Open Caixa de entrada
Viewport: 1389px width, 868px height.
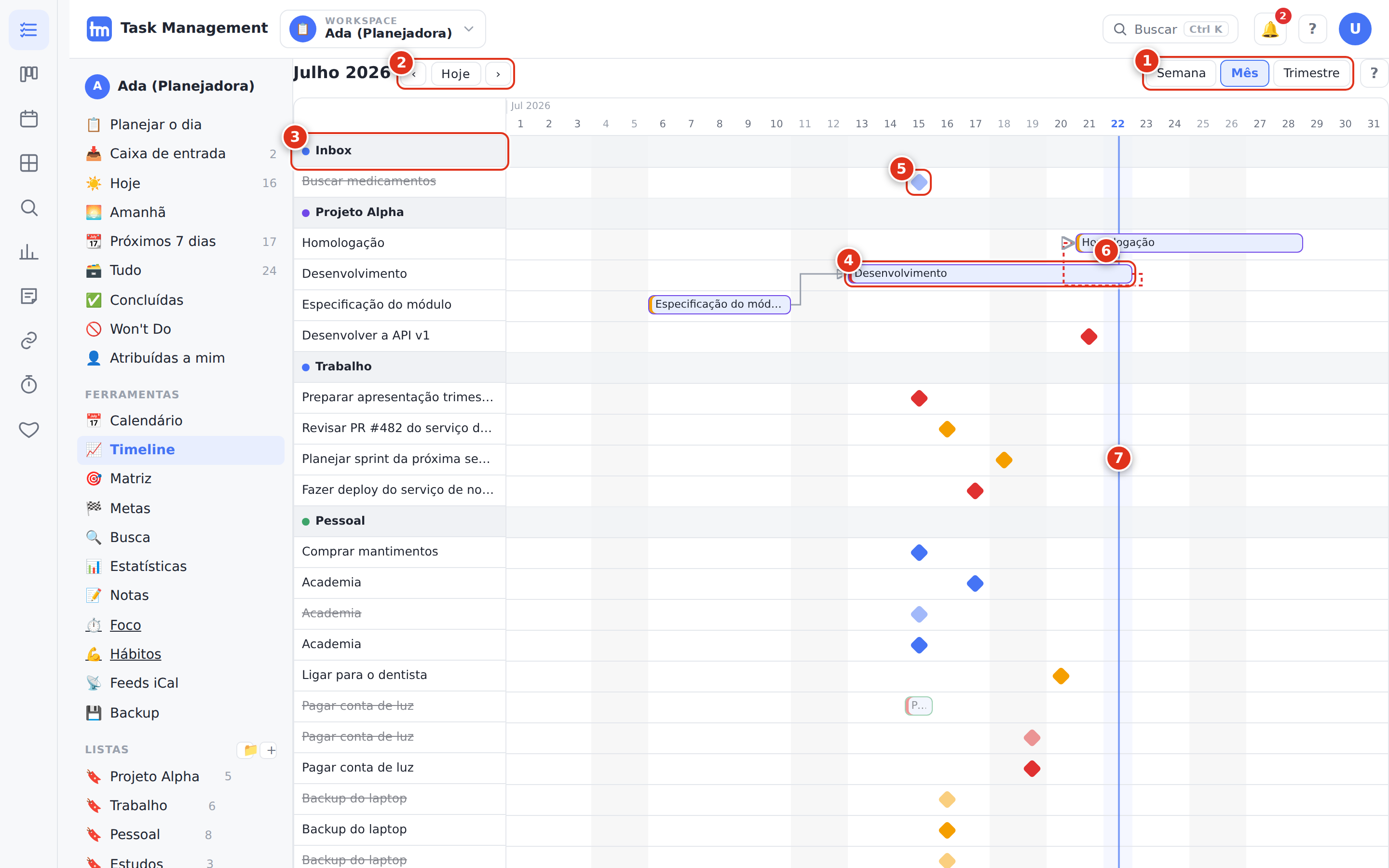[x=181, y=154]
